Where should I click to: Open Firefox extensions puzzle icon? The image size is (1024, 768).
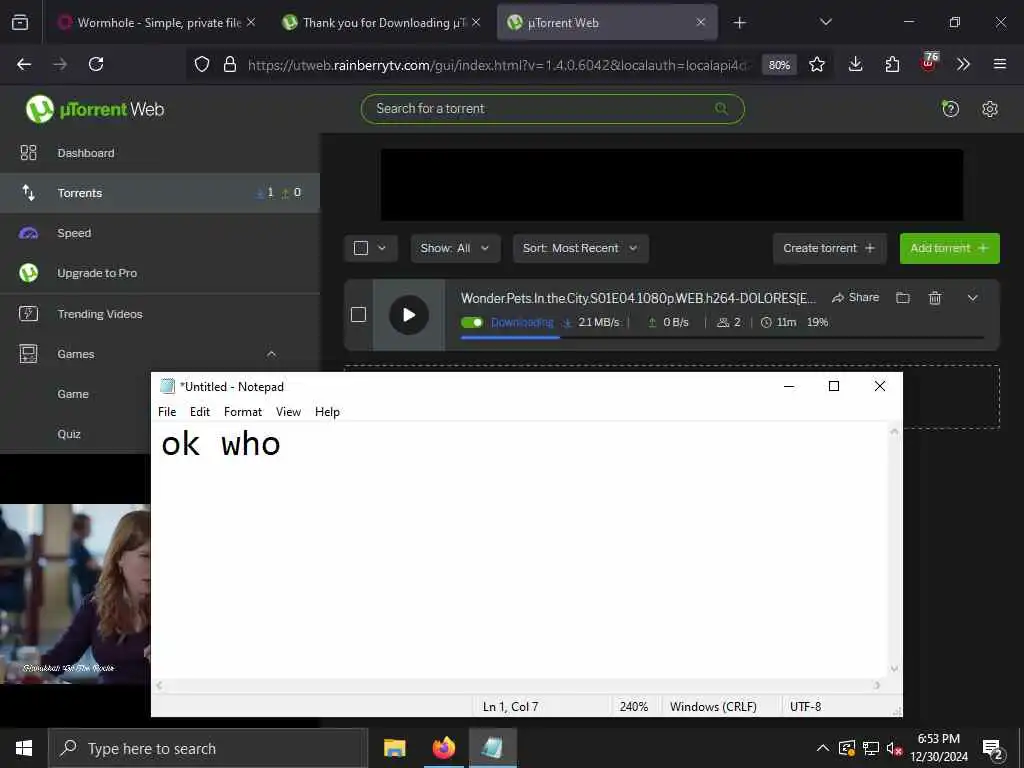pos(892,64)
